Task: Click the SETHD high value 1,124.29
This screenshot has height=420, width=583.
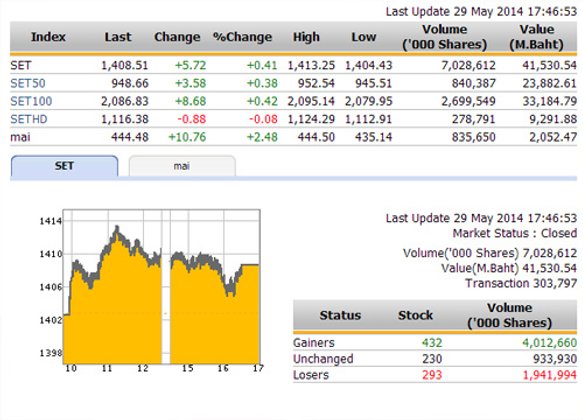Action: point(311,119)
